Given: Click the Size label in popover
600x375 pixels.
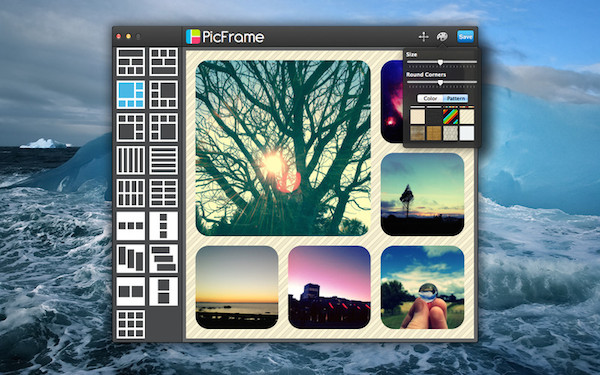Looking at the screenshot, I should point(411,54).
